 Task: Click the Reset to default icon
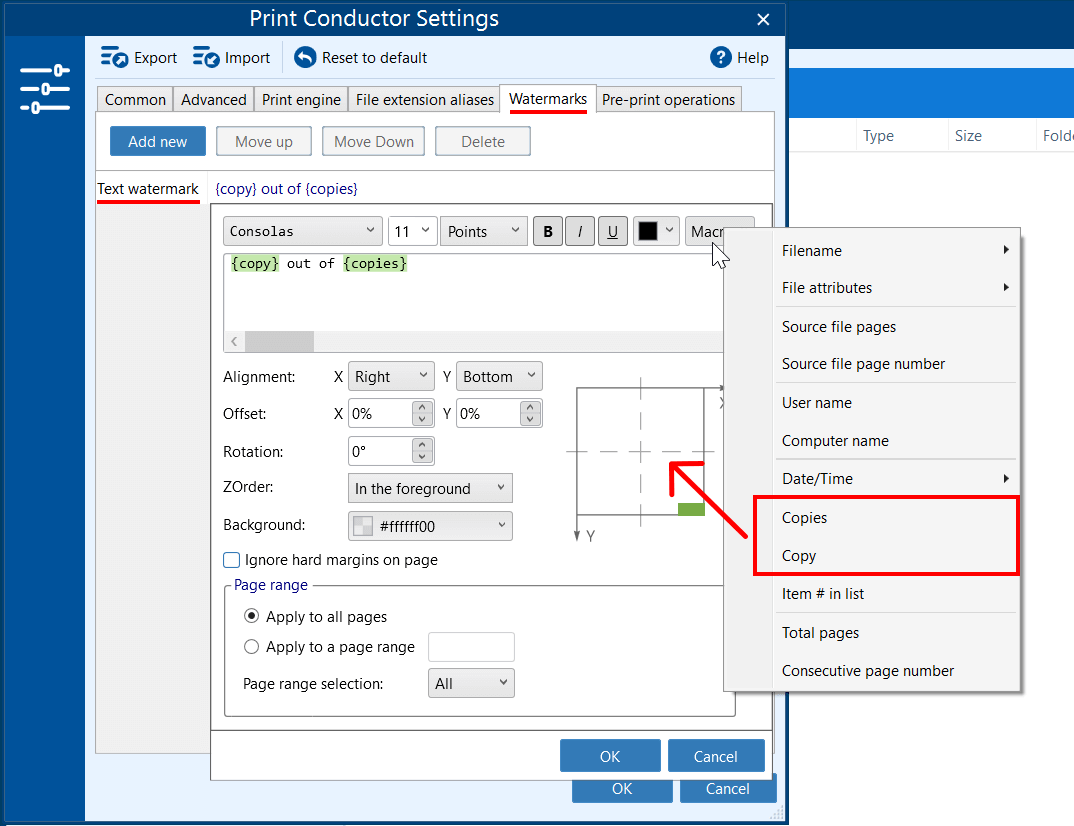(305, 58)
